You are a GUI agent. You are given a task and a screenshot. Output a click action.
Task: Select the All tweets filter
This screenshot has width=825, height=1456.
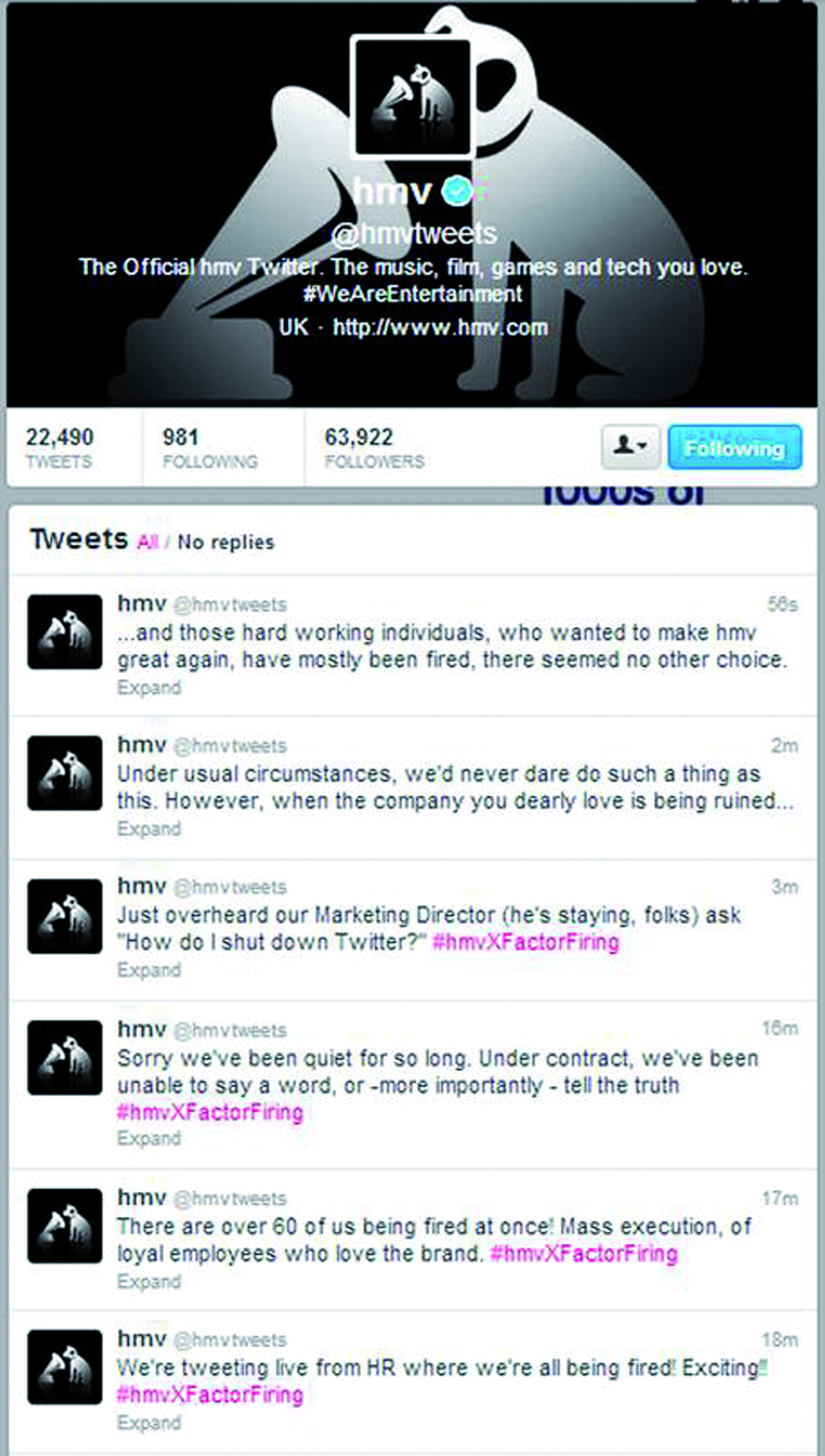coord(147,542)
